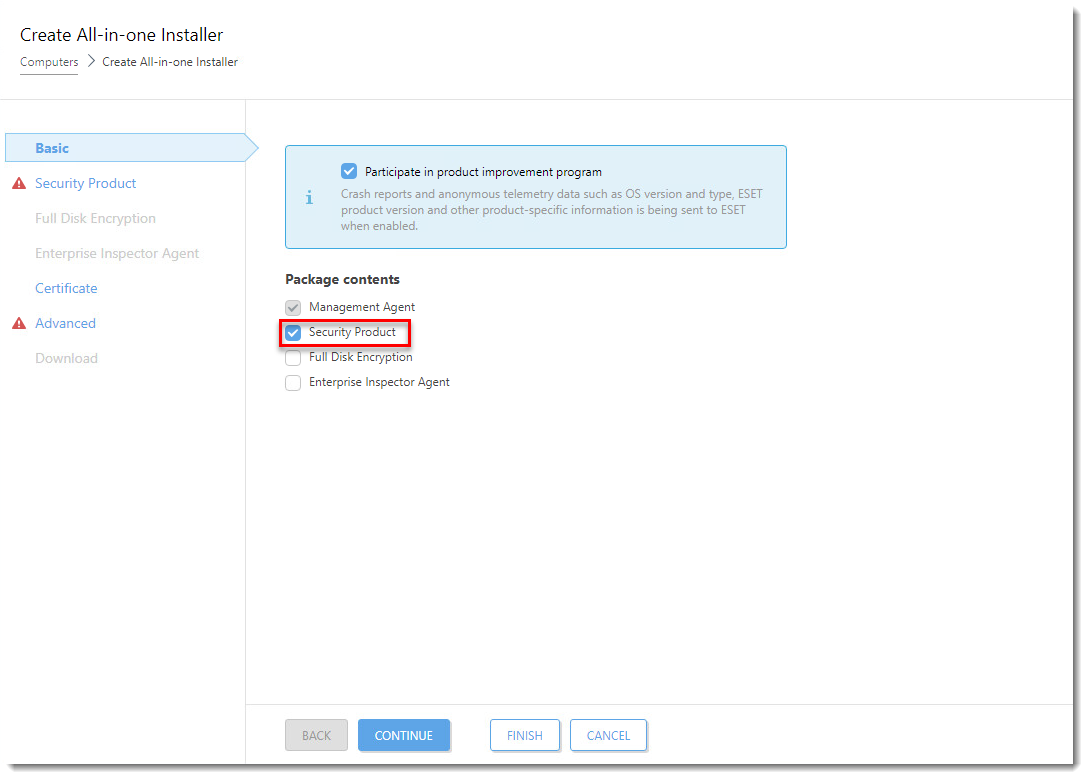Click the breadcrumb chevron after Computers

click(x=90, y=62)
